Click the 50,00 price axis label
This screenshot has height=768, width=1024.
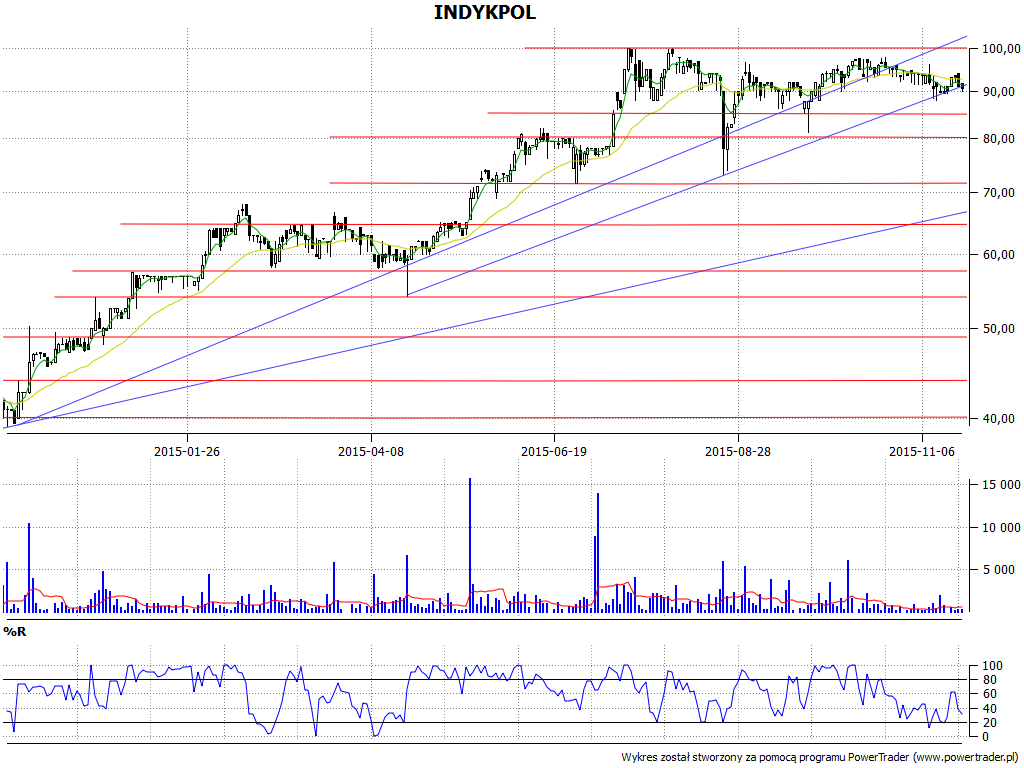[x=999, y=328]
